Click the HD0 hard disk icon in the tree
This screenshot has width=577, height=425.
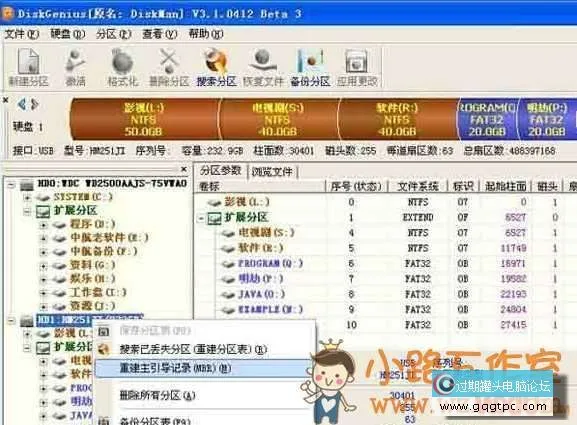[x=26, y=185]
